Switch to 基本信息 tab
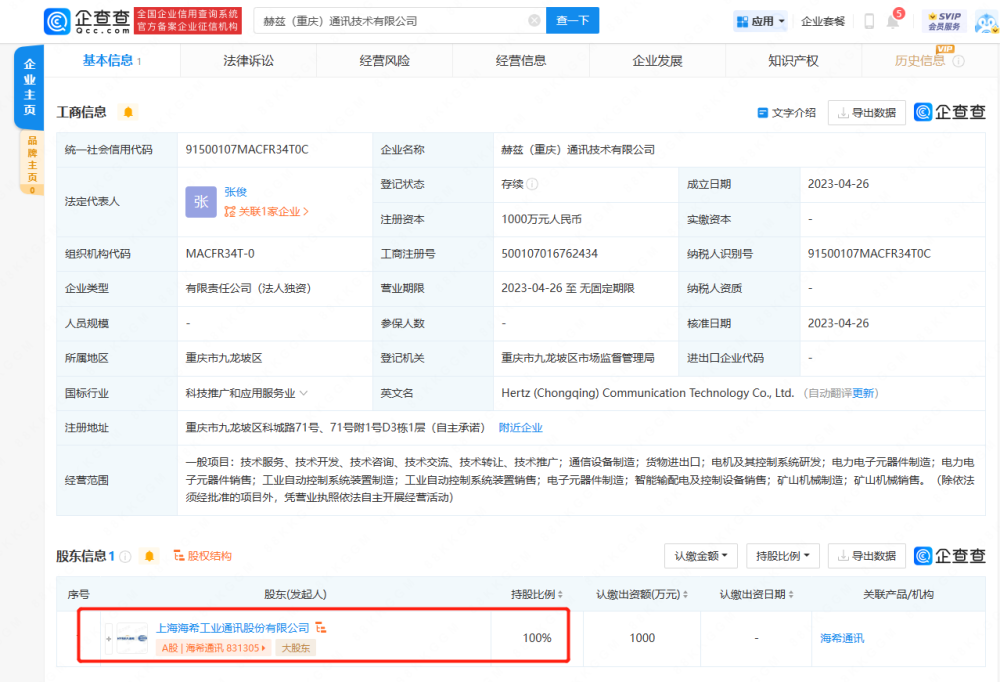 pyautogui.click(x=112, y=61)
